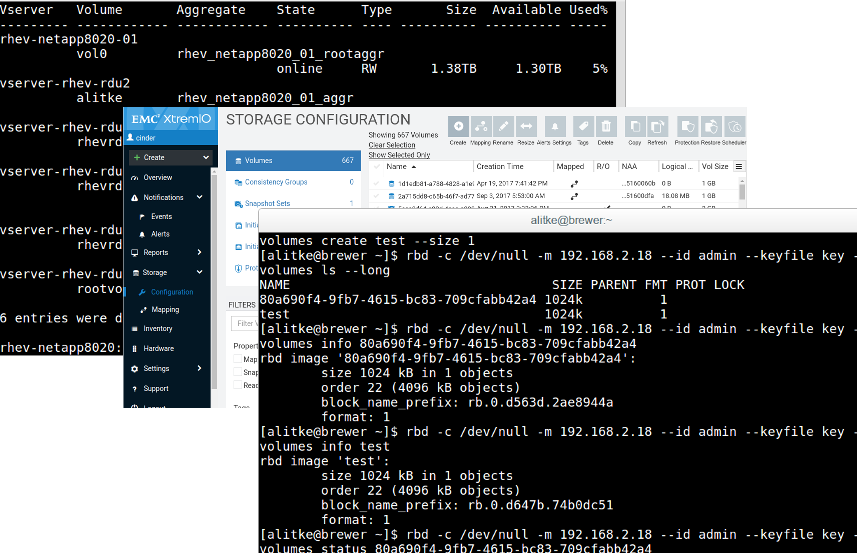Sort by R/O column header
The height and width of the screenshot is (553, 857).
click(603, 167)
